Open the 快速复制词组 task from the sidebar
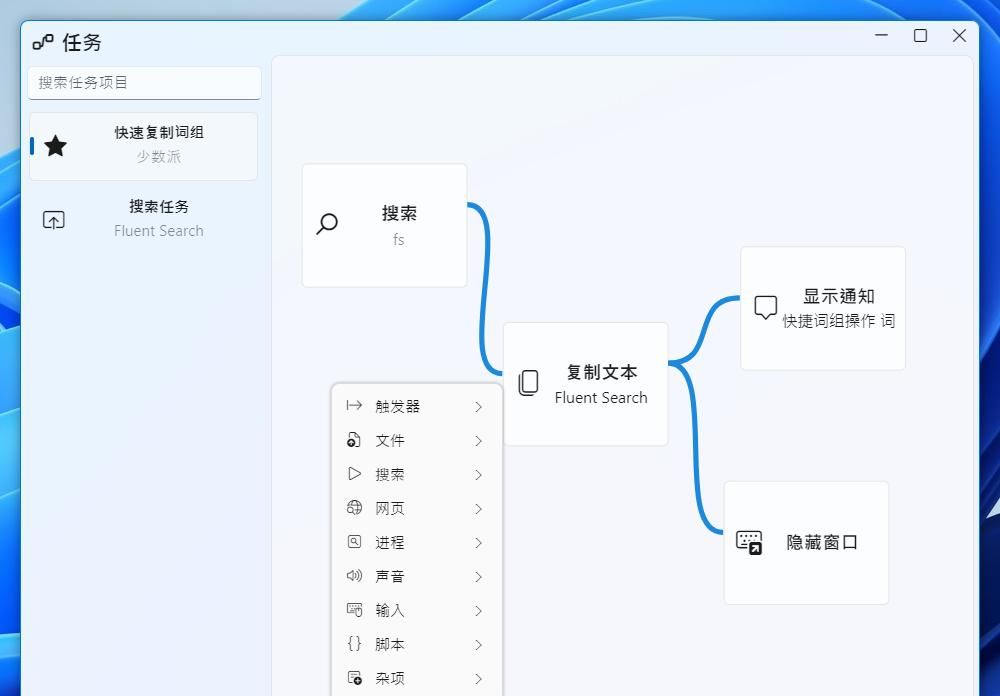The width and height of the screenshot is (1000, 696). click(145, 146)
